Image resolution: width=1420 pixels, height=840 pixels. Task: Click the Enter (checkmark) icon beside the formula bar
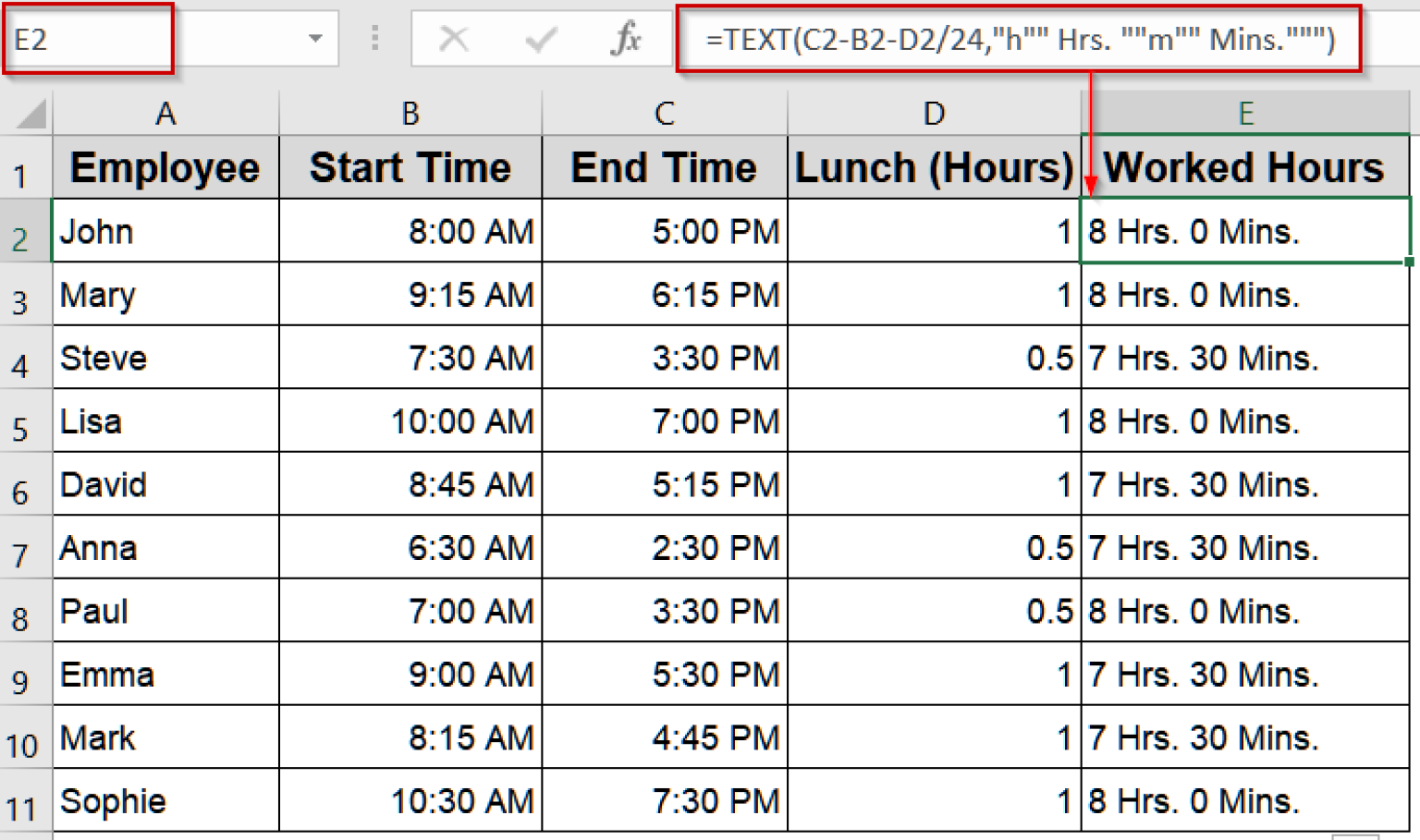[540, 39]
